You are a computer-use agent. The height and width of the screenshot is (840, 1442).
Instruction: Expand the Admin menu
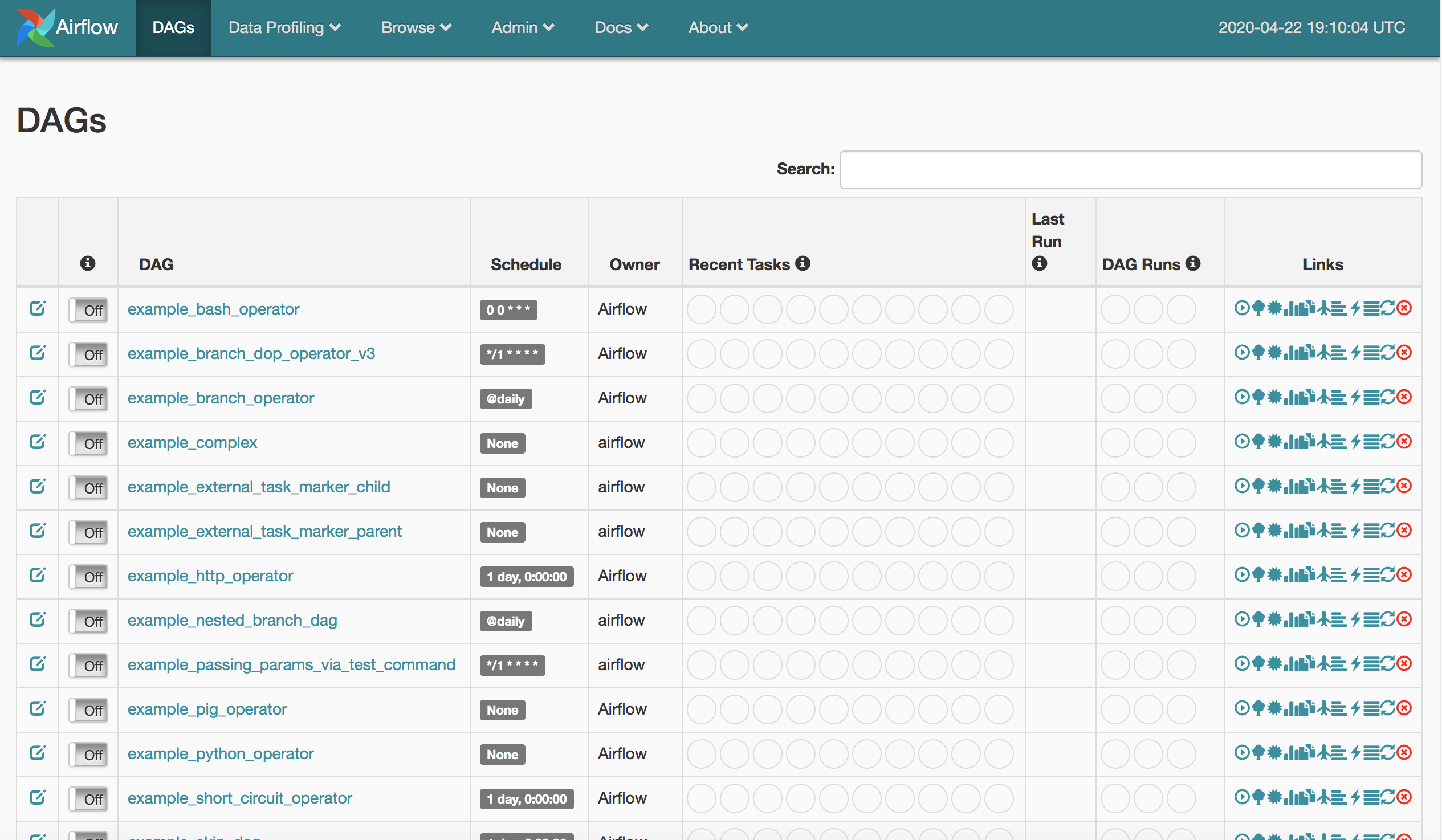pos(523,27)
